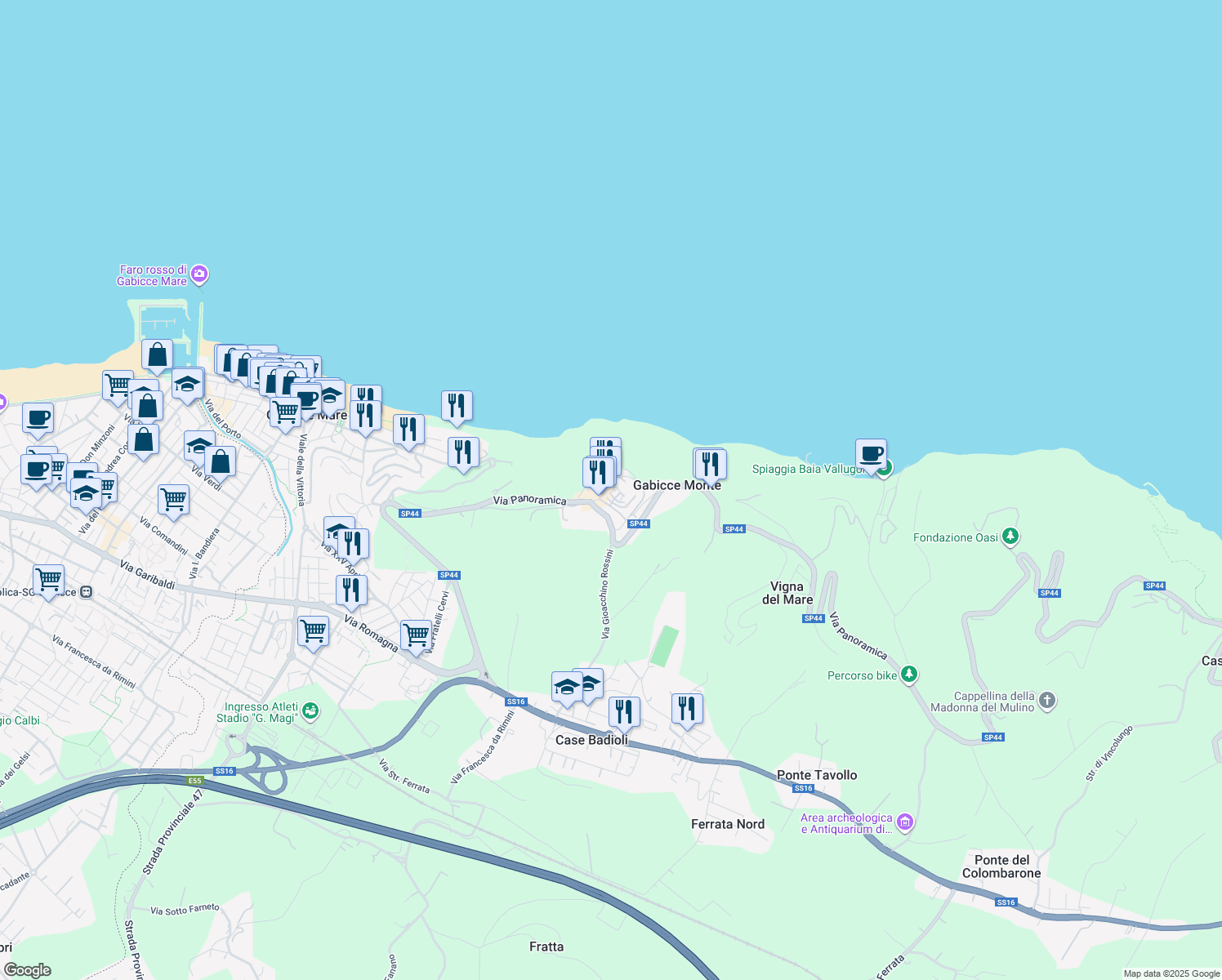Select the swimming pin at Spiaggia Baia Vallugola

[x=885, y=470]
